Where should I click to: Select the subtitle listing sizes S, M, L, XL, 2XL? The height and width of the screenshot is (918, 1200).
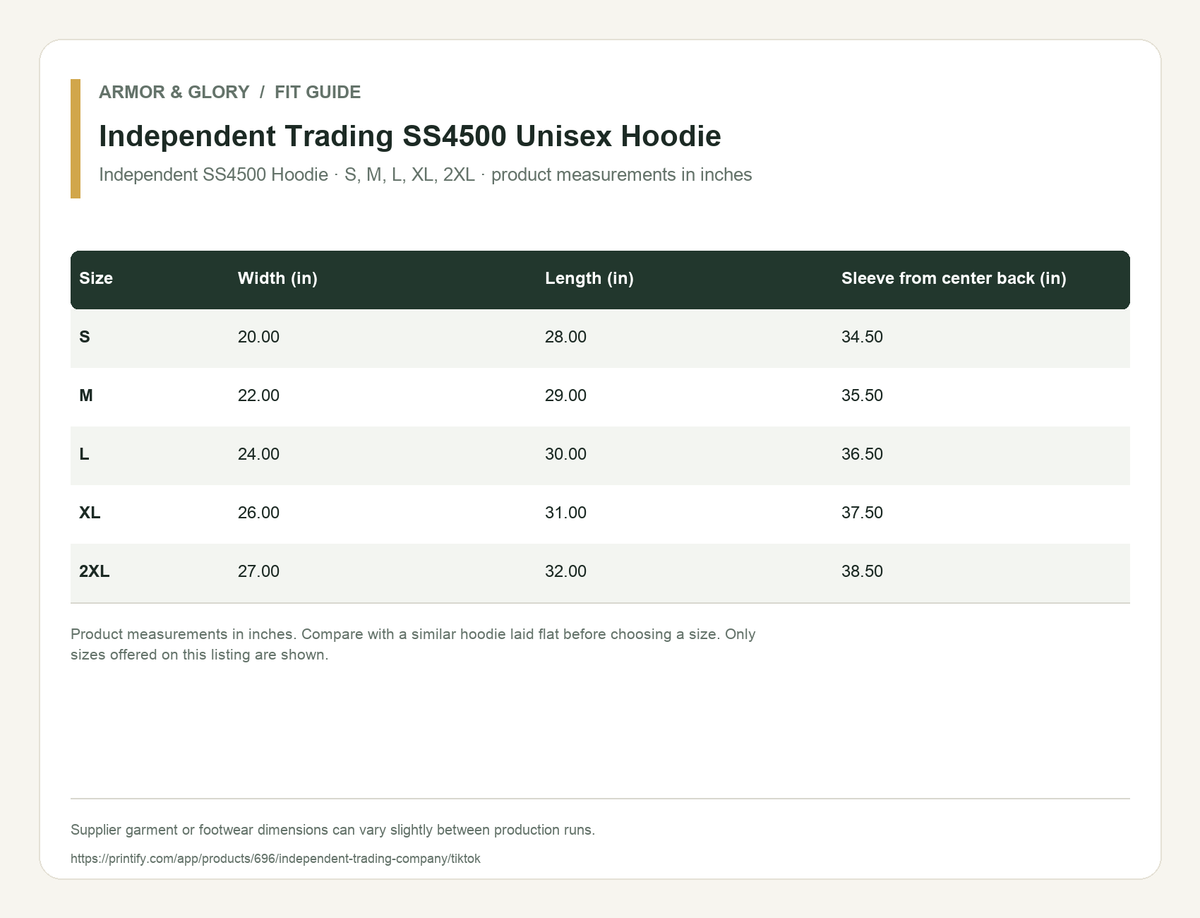click(425, 175)
